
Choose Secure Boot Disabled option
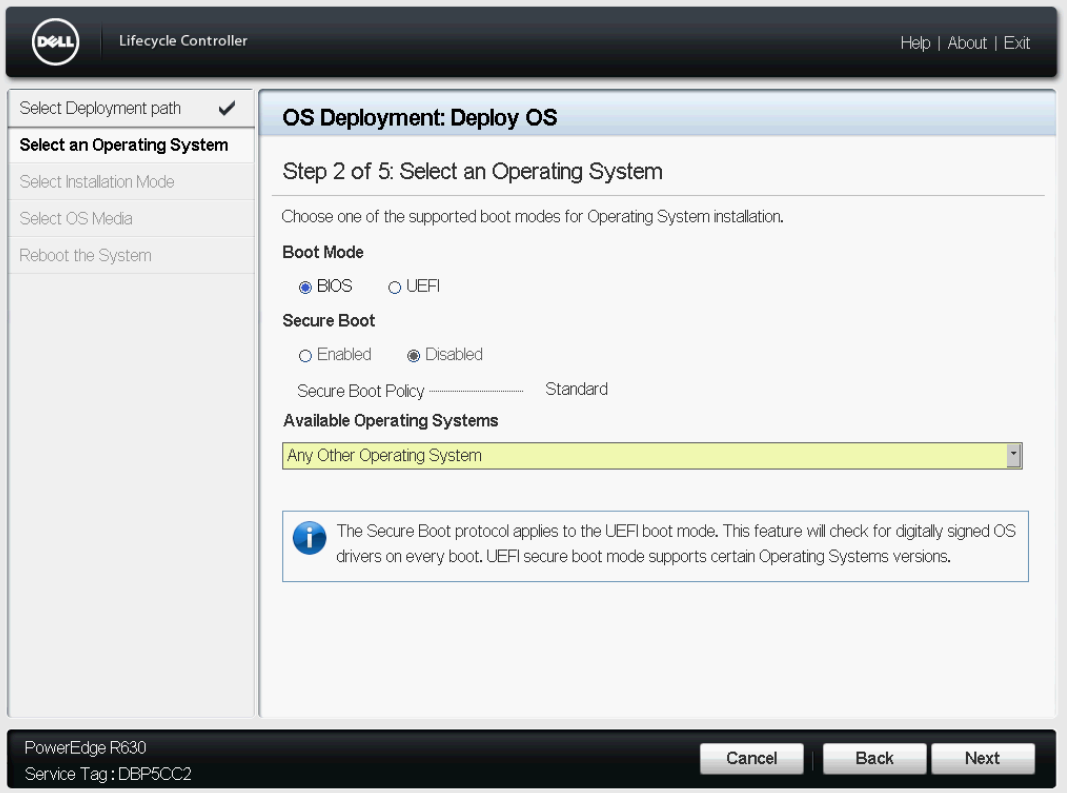pyautogui.click(x=413, y=355)
